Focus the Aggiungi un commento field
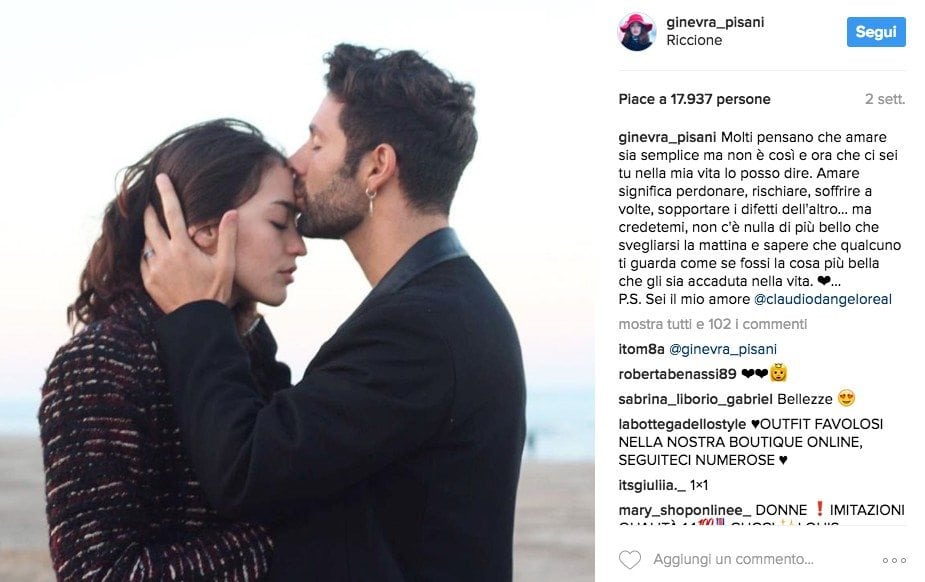925x582 pixels. 733,559
